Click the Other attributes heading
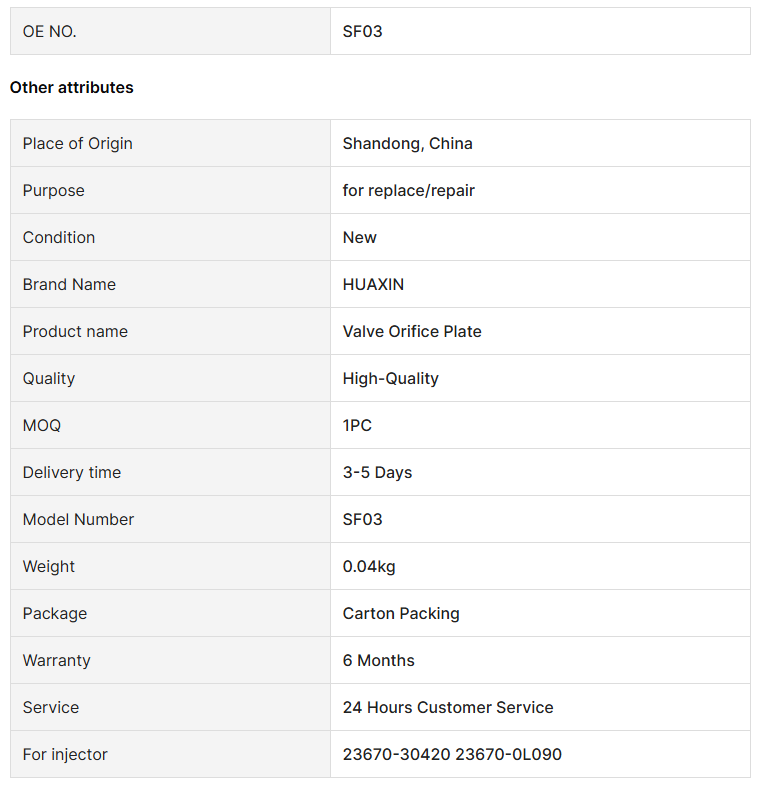The height and width of the screenshot is (787, 777). point(72,87)
